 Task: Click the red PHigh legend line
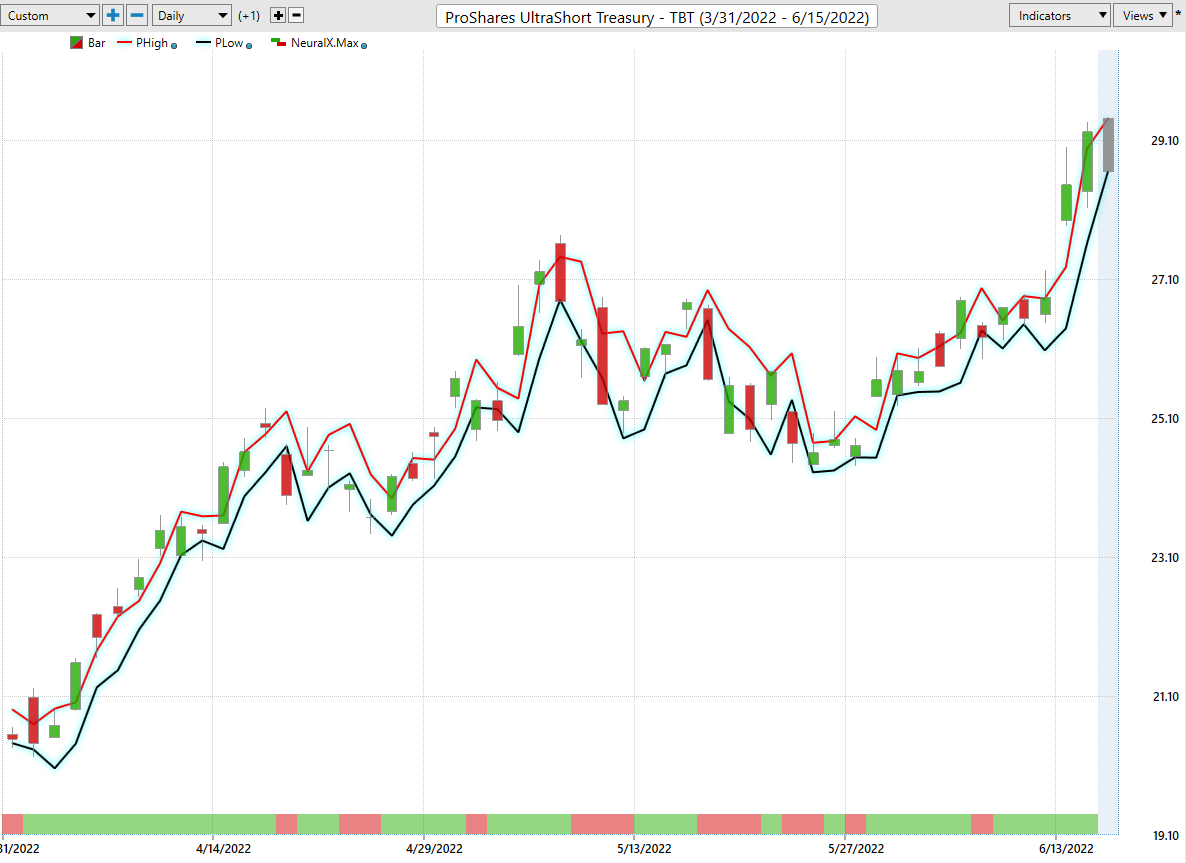(x=125, y=43)
